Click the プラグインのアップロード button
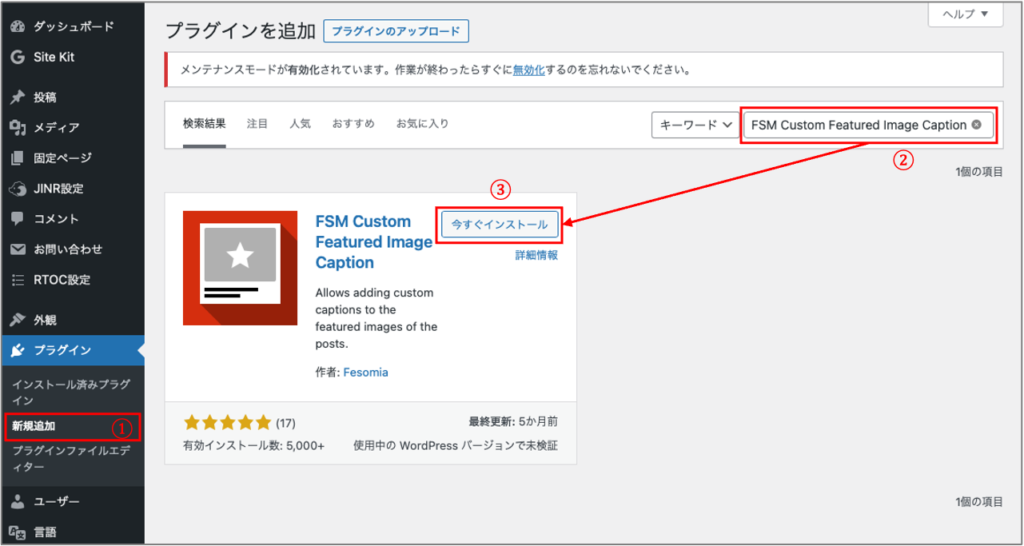1024x546 pixels. (x=396, y=31)
